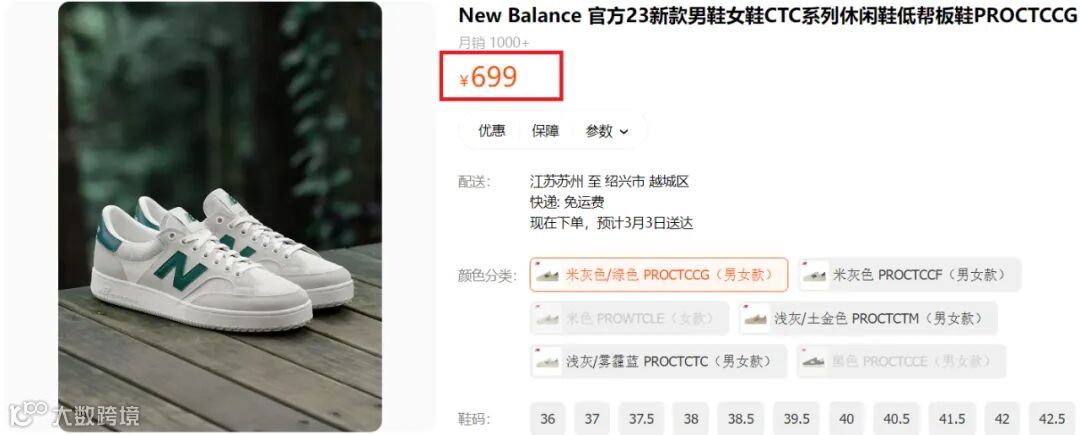Click the 黑色 PROCTCCE shoe thumbnail icon
Viewport: 1080px width, 435px height.
(x=813, y=361)
